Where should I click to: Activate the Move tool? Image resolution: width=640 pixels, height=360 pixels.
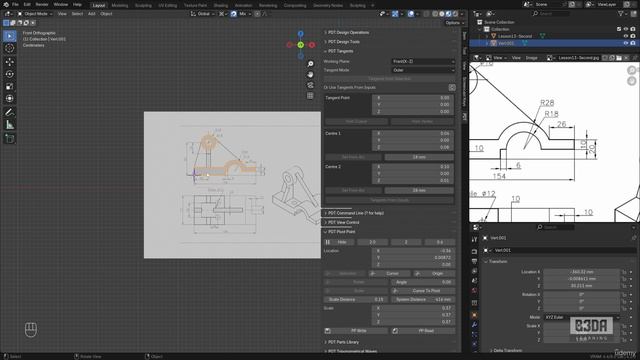point(10,62)
